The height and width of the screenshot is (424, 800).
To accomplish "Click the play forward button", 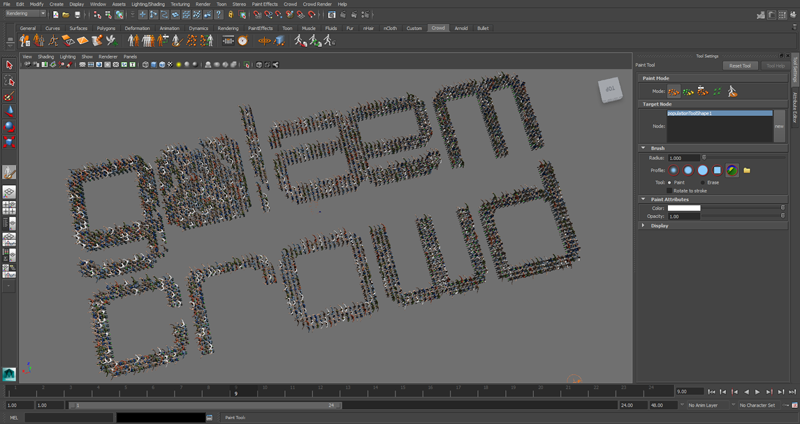I will coord(757,392).
